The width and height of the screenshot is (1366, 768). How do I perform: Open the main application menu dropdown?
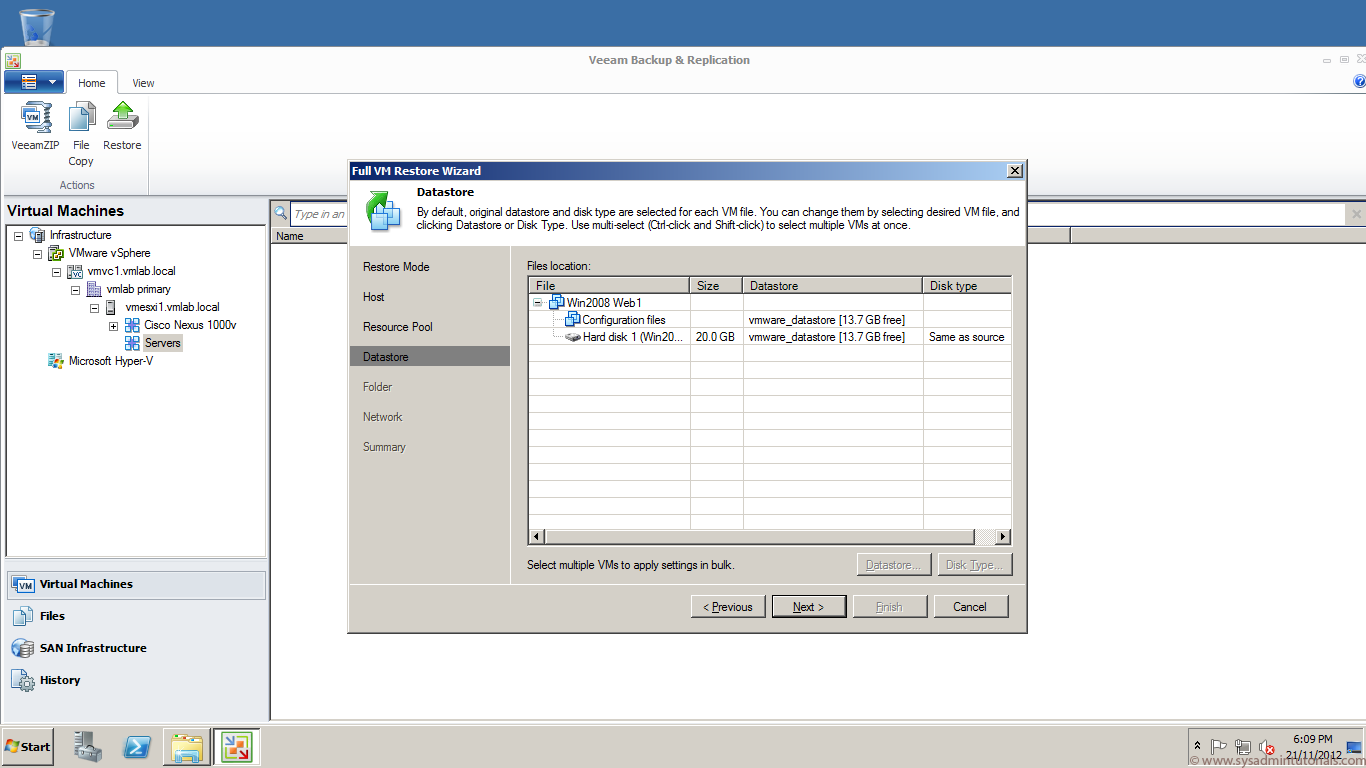(34, 82)
